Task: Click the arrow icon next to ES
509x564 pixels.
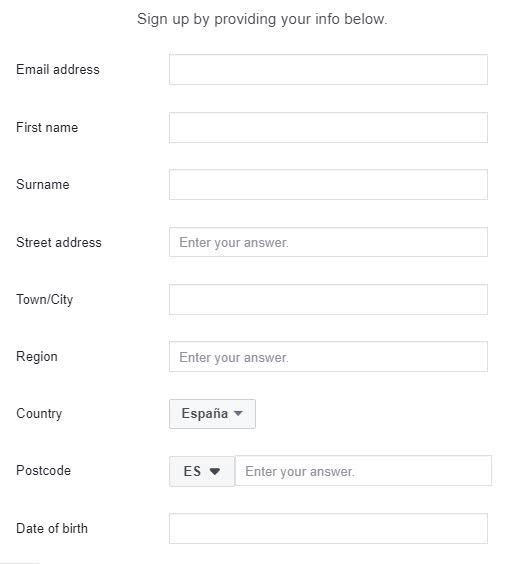Action: pyautogui.click(x=215, y=471)
